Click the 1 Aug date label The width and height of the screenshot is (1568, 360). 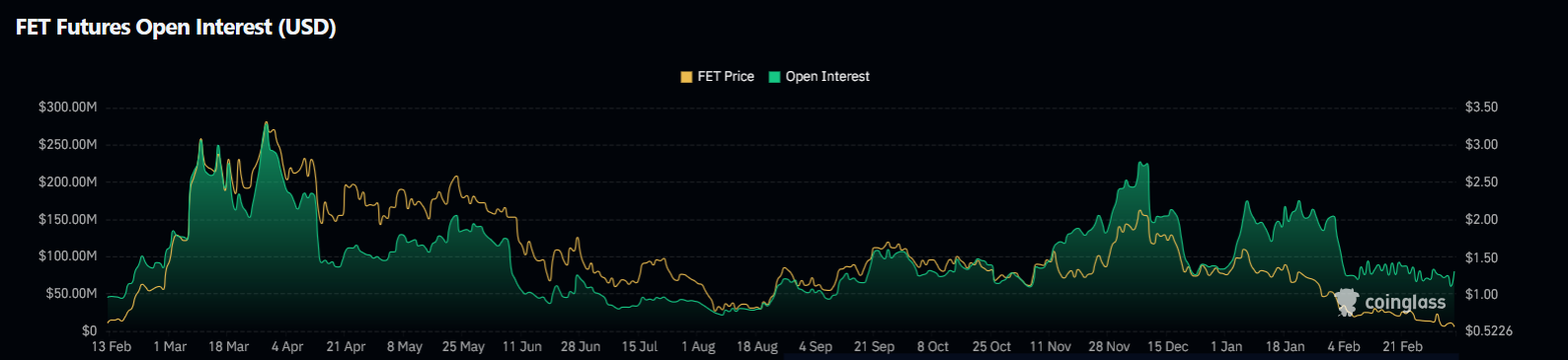pyautogui.click(x=698, y=346)
